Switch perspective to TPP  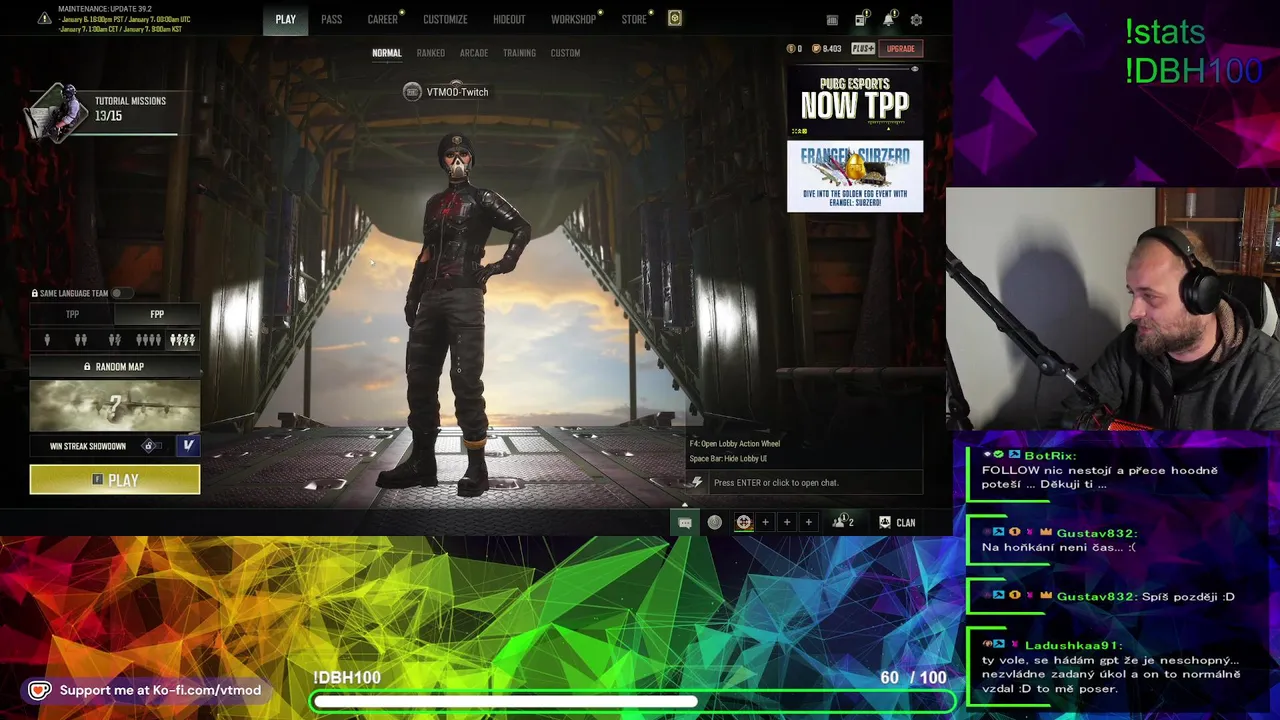click(72, 314)
